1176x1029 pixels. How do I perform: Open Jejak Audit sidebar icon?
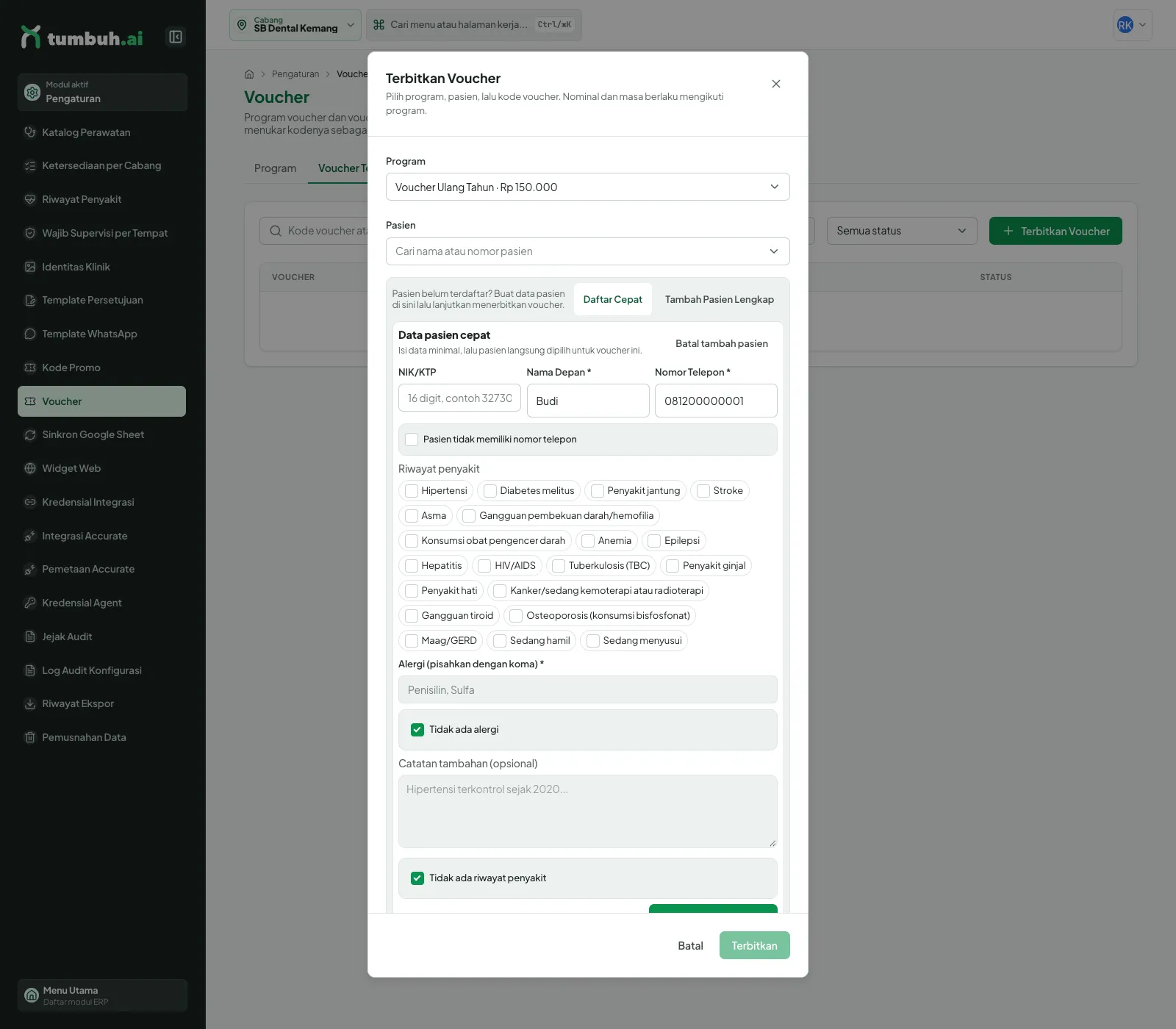click(x=30, y=637)
